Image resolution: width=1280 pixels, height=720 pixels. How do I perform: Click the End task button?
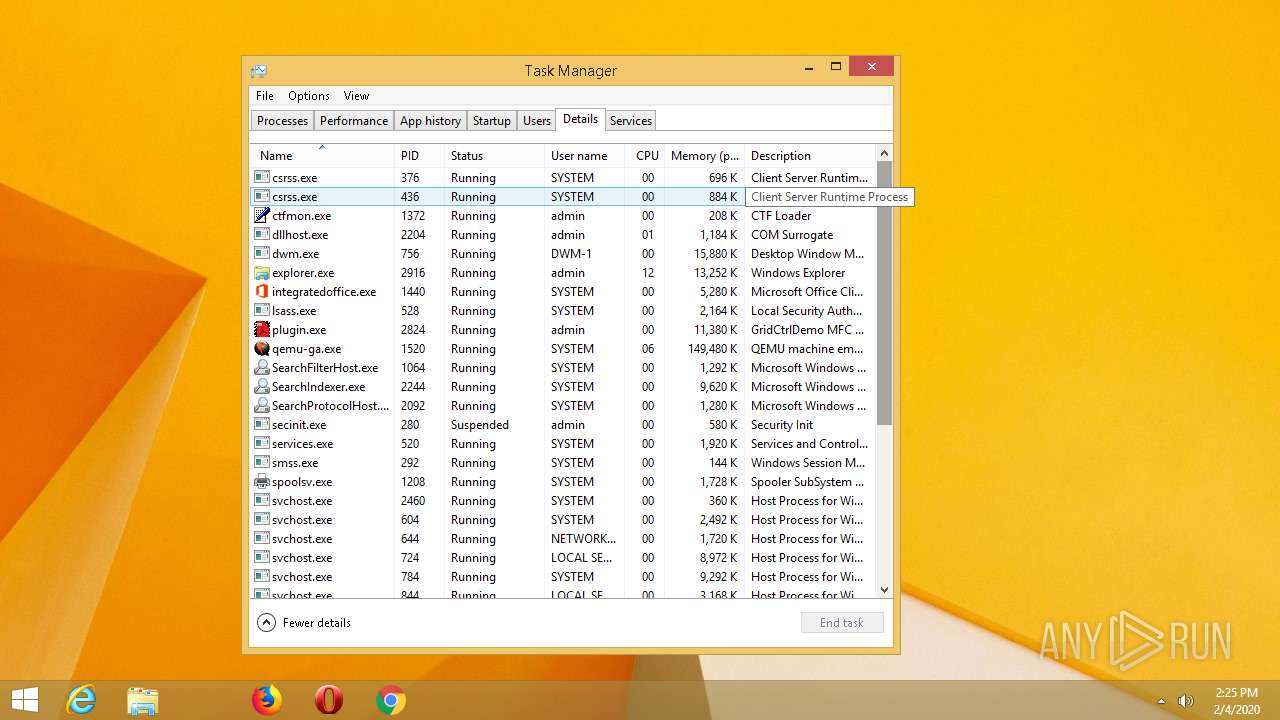842,622
